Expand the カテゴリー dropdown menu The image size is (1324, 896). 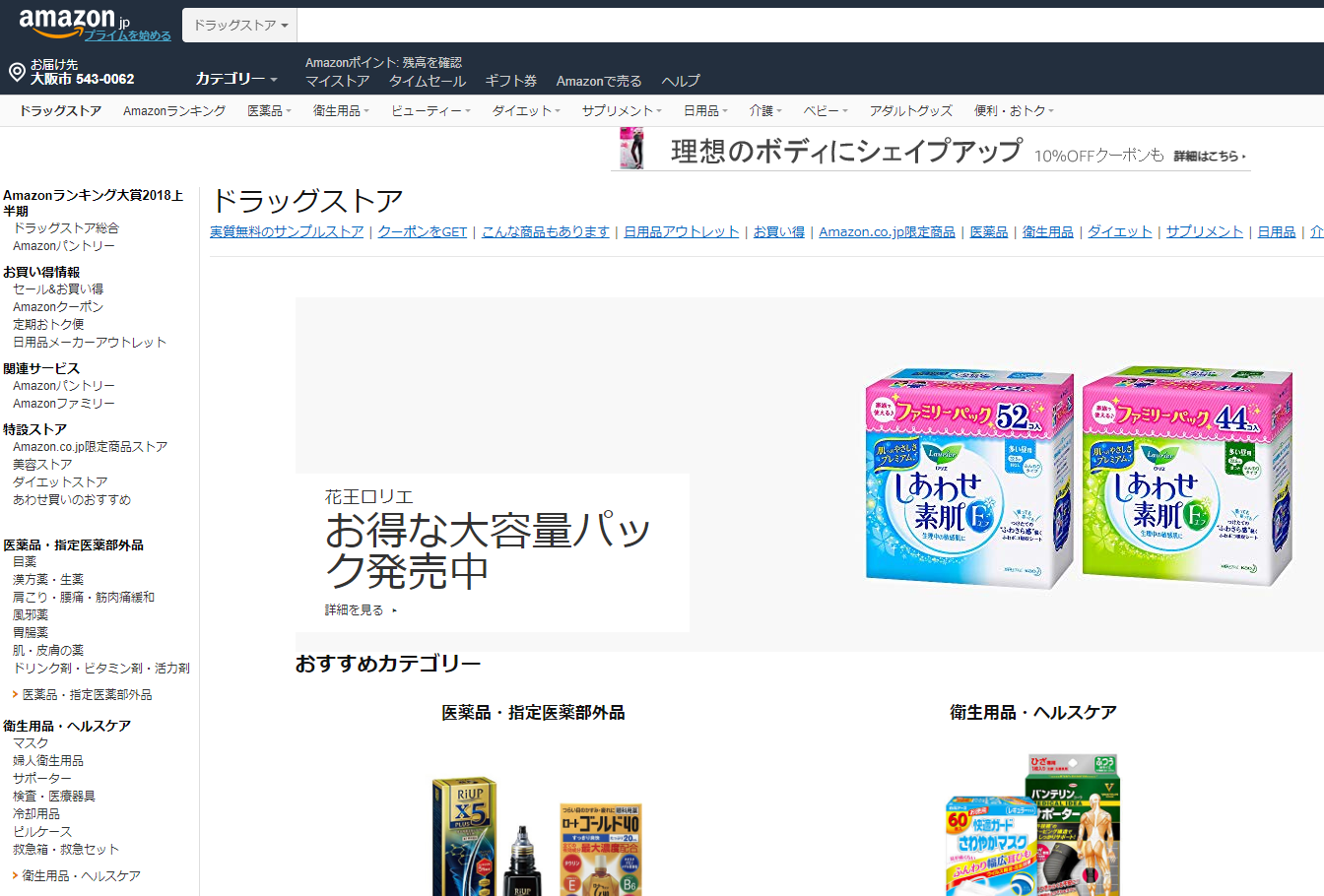(235, 79)
